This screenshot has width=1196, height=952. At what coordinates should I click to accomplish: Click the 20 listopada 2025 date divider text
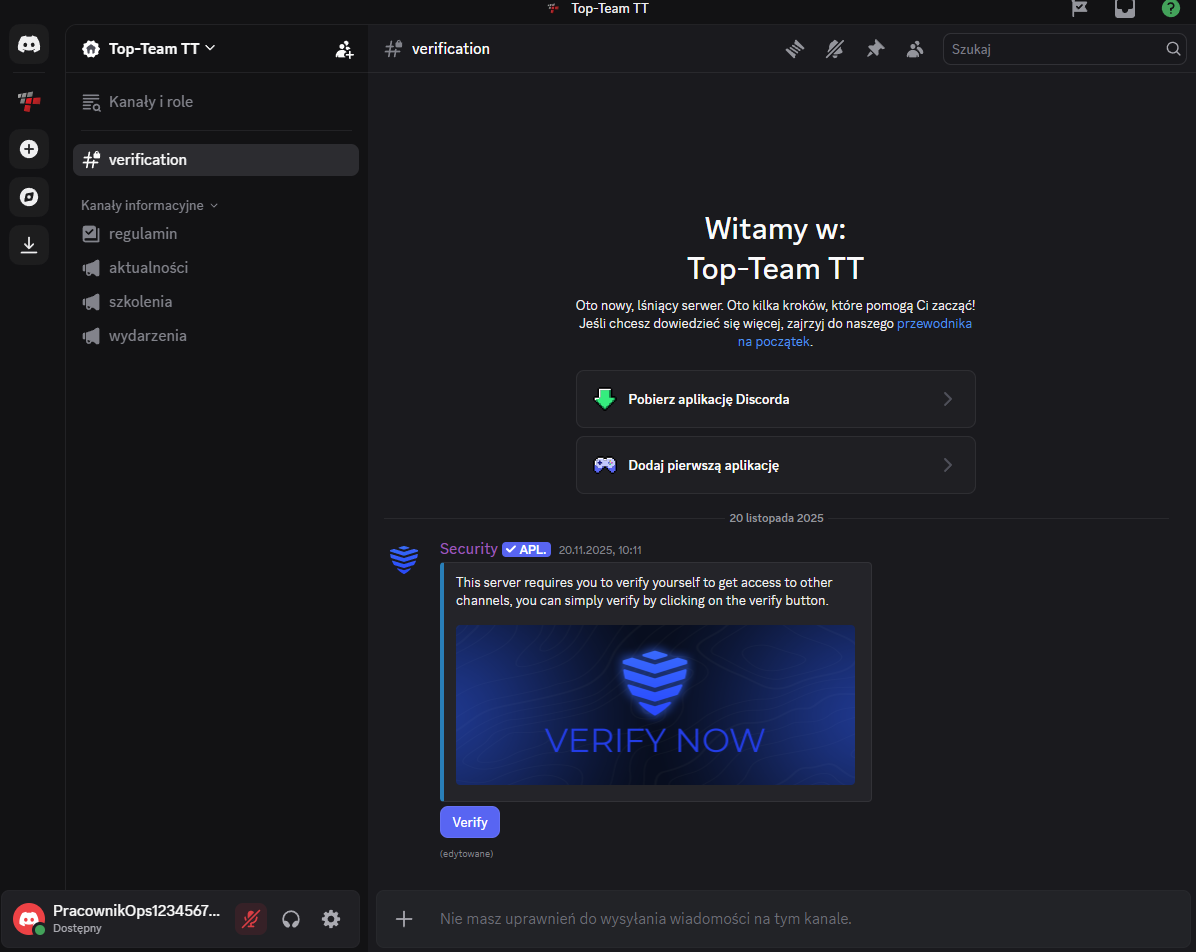point(776,518)
